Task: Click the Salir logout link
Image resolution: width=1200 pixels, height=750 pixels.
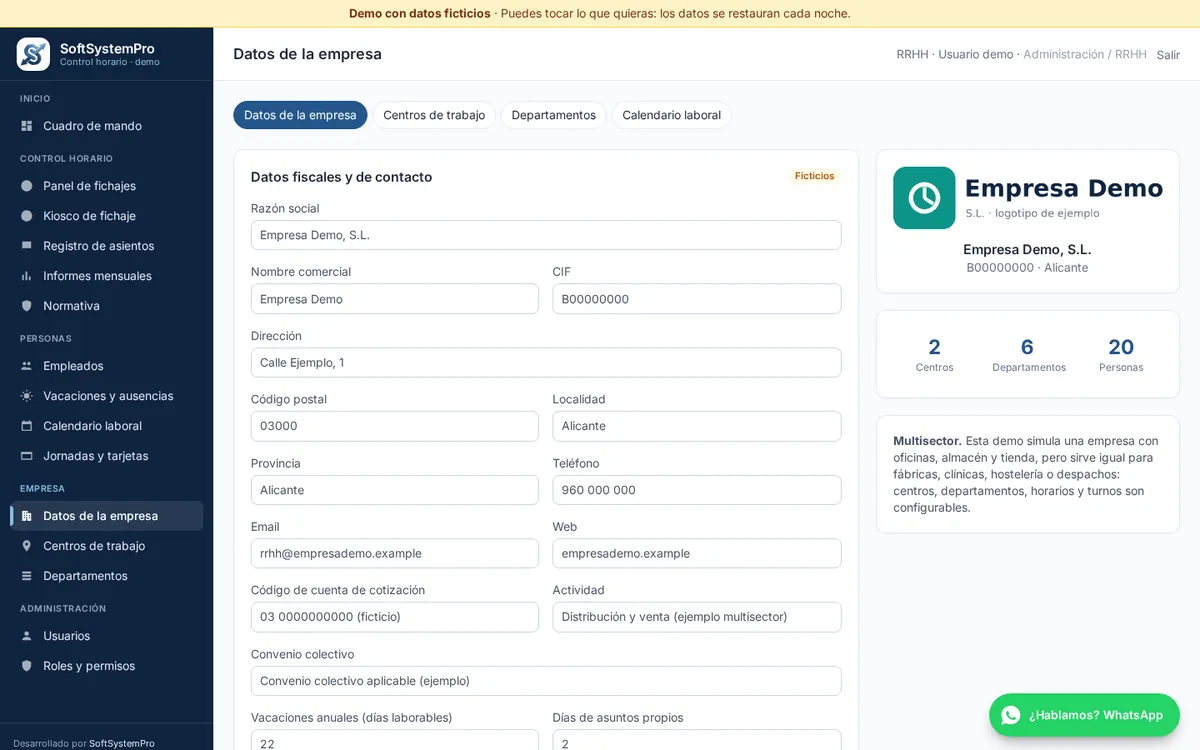Action: pyautogui.click(x=1168, y=55)
